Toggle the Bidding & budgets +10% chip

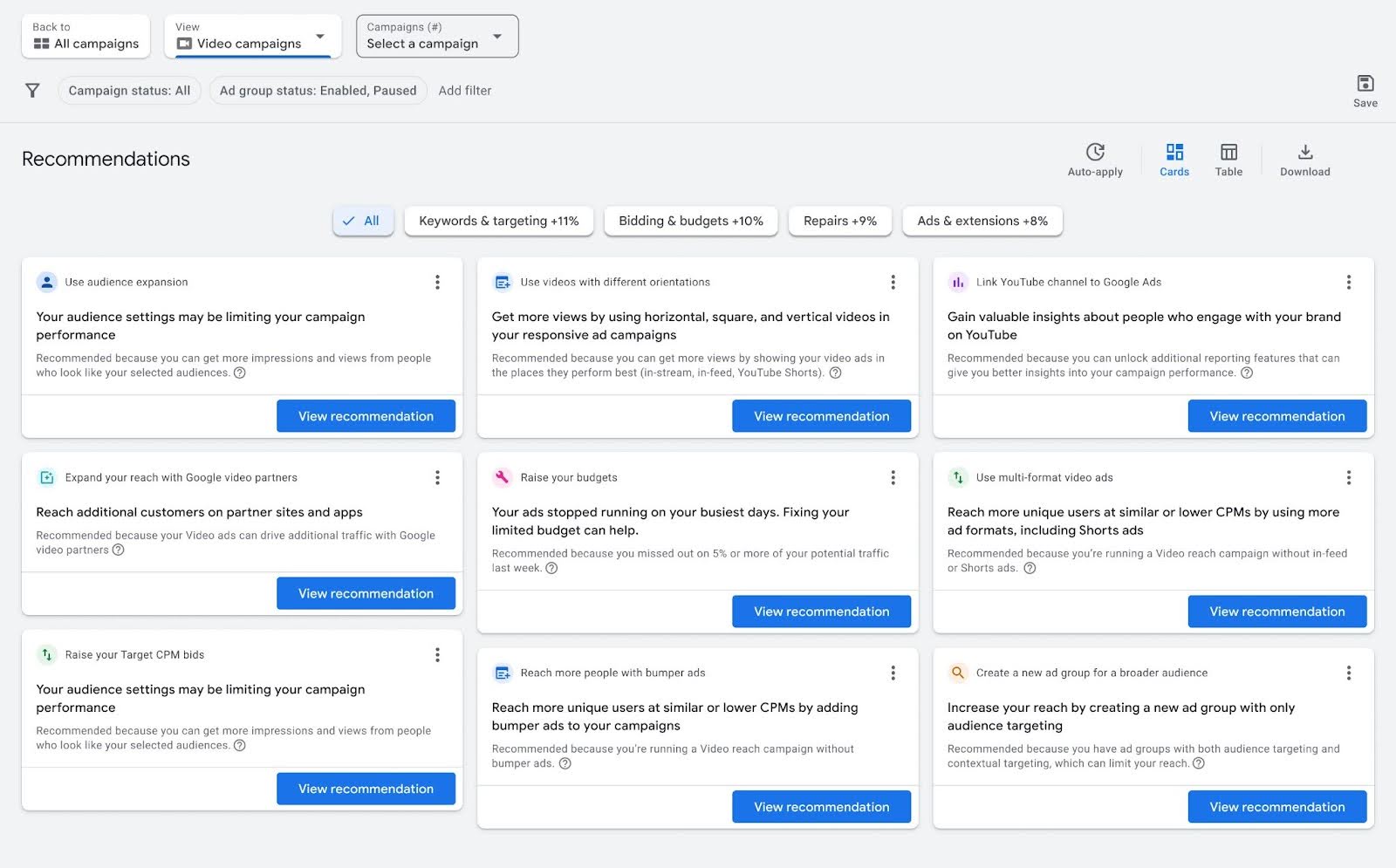coord(690,221)
